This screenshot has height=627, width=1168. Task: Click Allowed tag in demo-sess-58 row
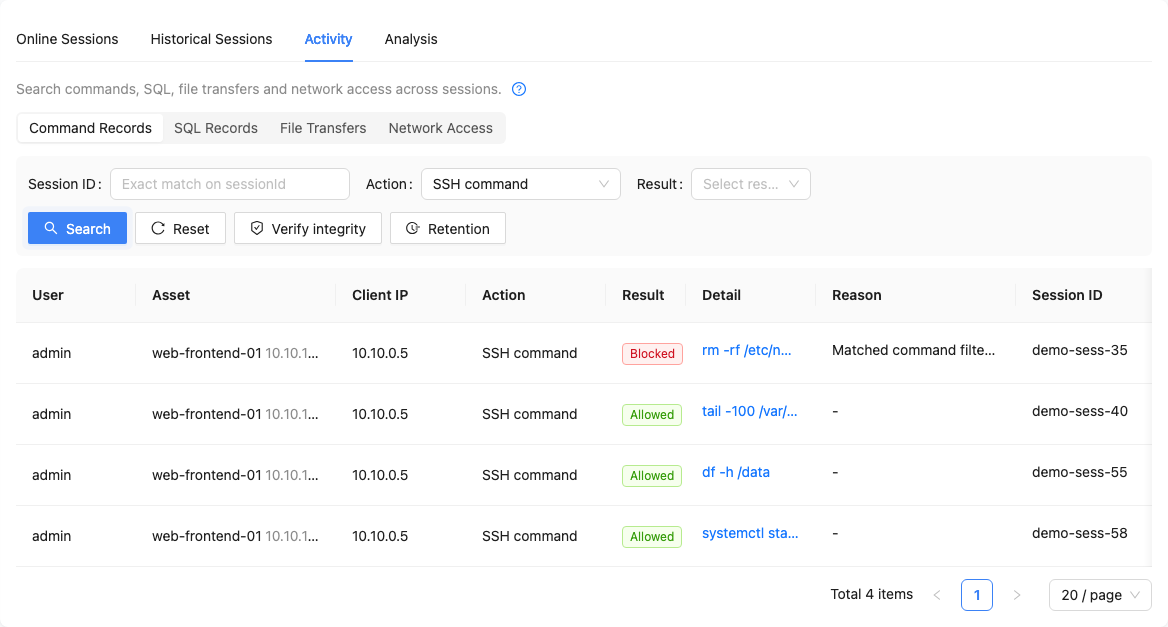pos(652,537)
